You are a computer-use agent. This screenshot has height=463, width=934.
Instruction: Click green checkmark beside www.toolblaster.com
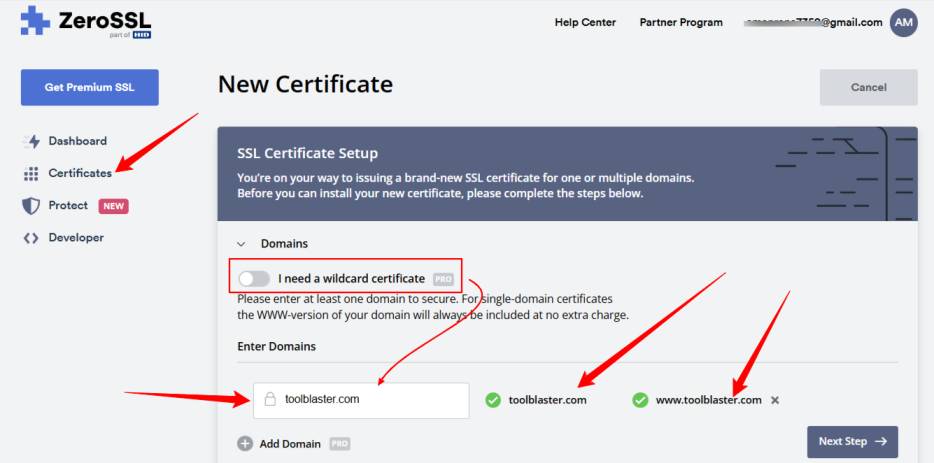pos(640,400)
